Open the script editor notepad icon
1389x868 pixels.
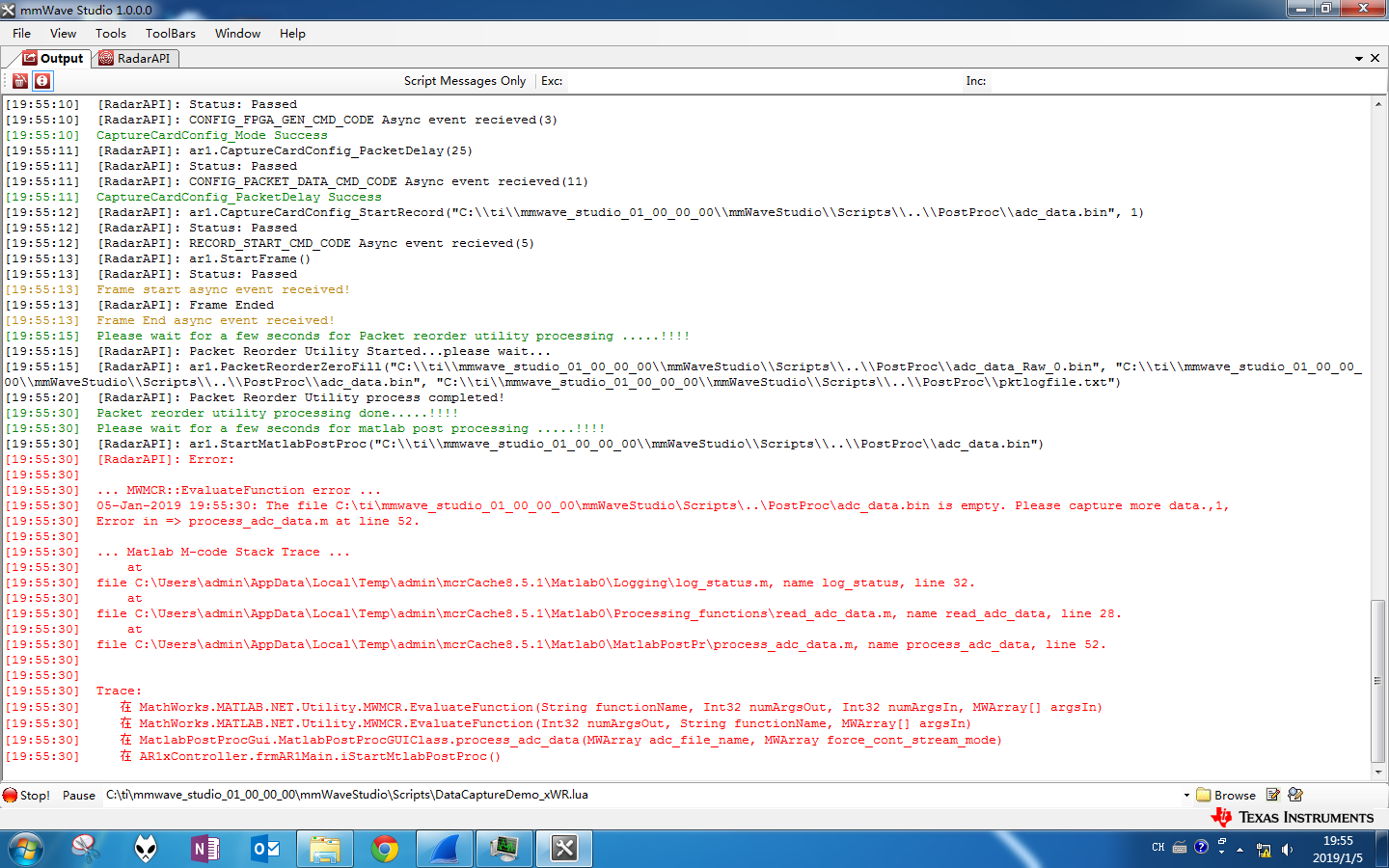point(1273,795)
